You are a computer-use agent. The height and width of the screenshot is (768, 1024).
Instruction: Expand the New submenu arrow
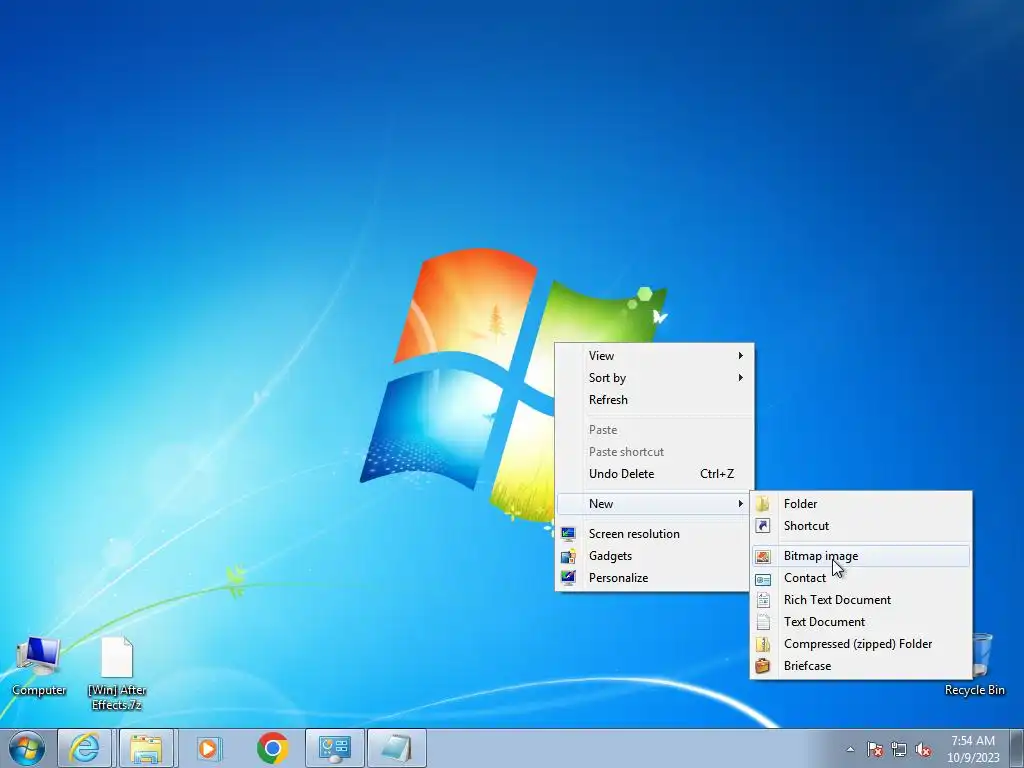[741, 504]
